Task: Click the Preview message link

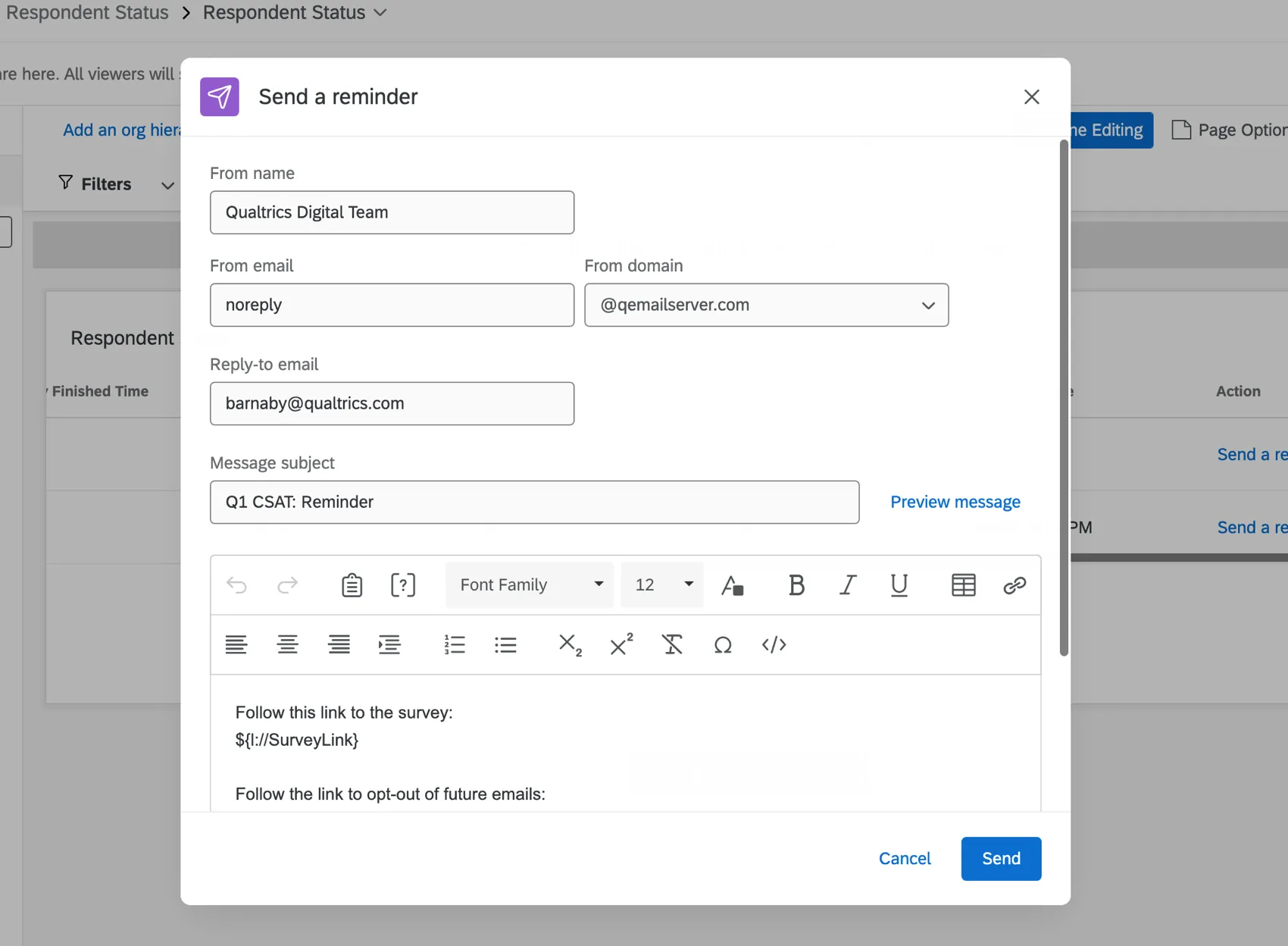Action: (x=955, y=501)
